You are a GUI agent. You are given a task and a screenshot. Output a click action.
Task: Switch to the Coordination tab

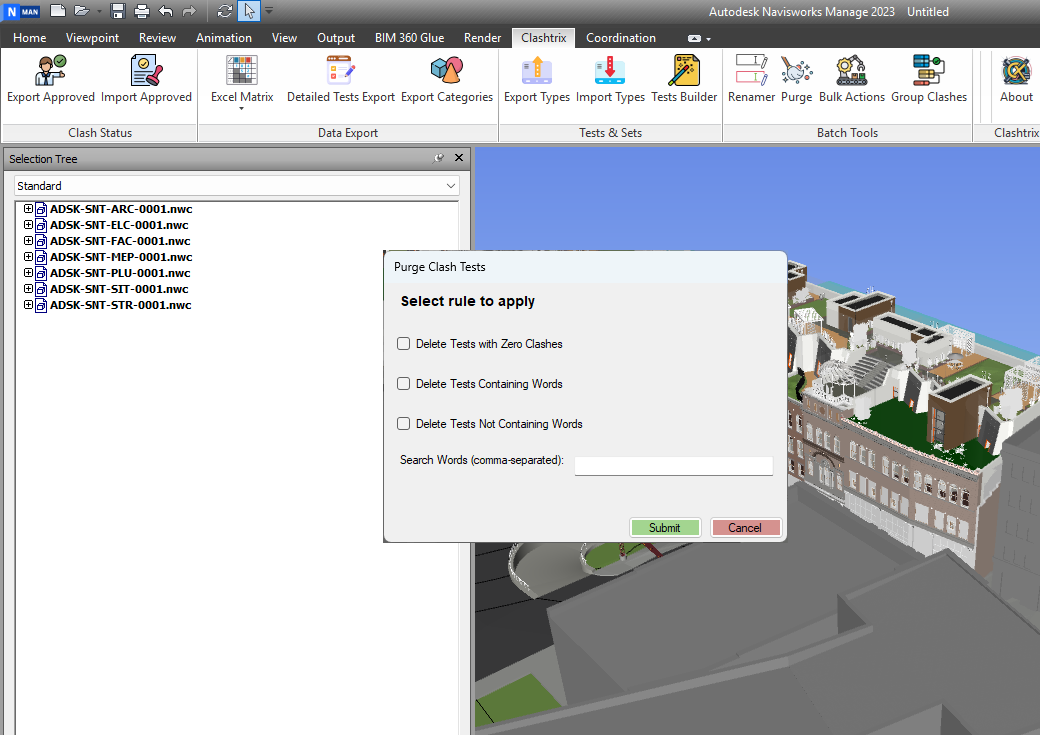621,38
